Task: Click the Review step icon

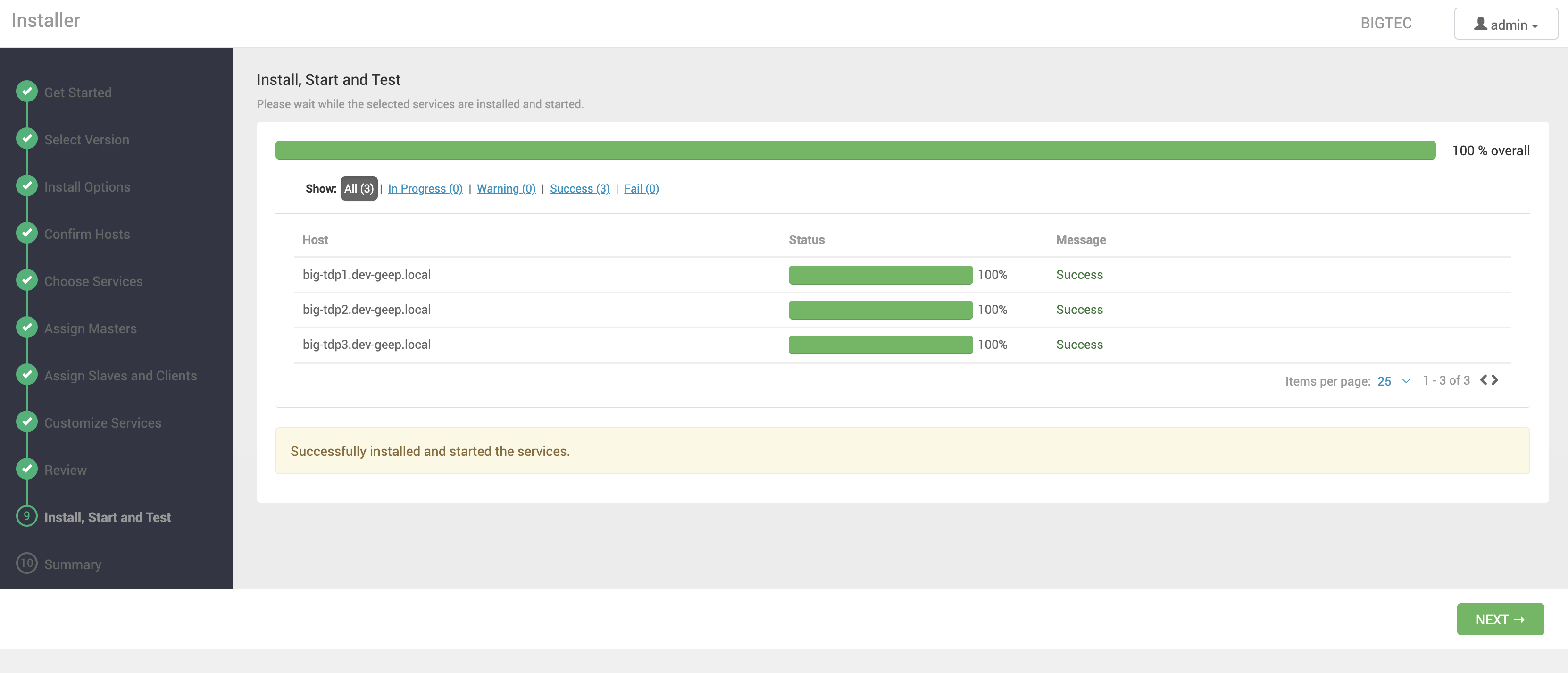Action: 27,469
